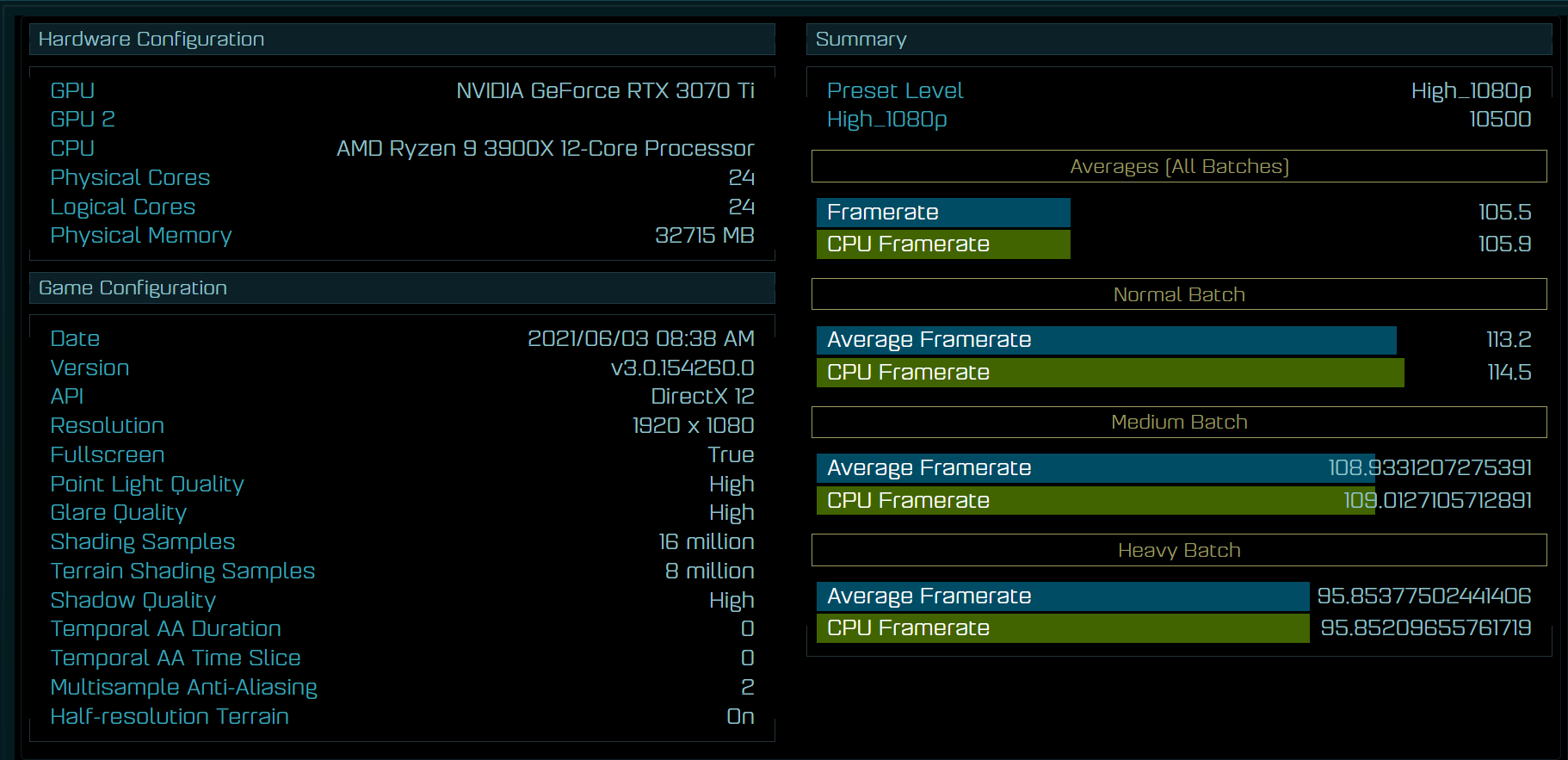Click the High_1080p score value 10500

pyautogui.click(x=1499, y=120)
